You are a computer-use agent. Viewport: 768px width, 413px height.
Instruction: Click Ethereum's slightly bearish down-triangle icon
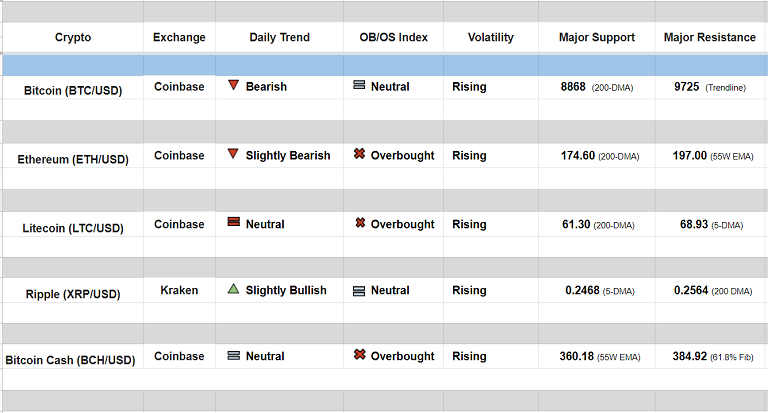point(233,155)
